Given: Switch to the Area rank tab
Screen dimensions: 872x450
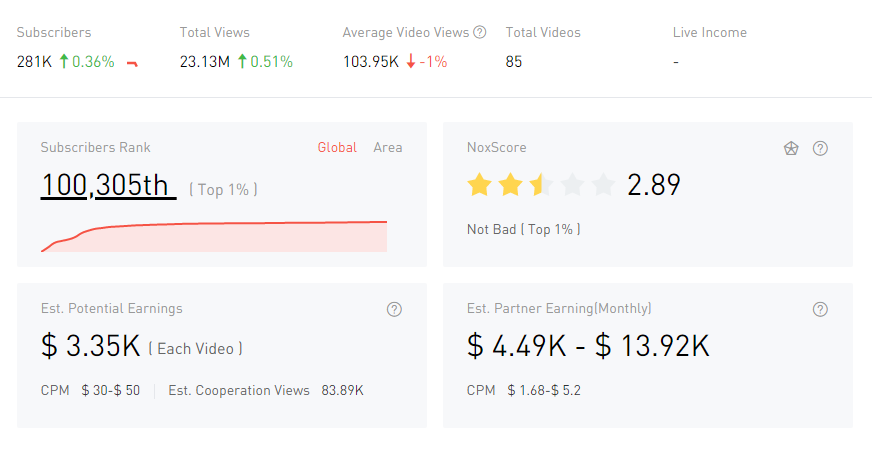Looking at the screenshot, I should click(x=388, y=148).
